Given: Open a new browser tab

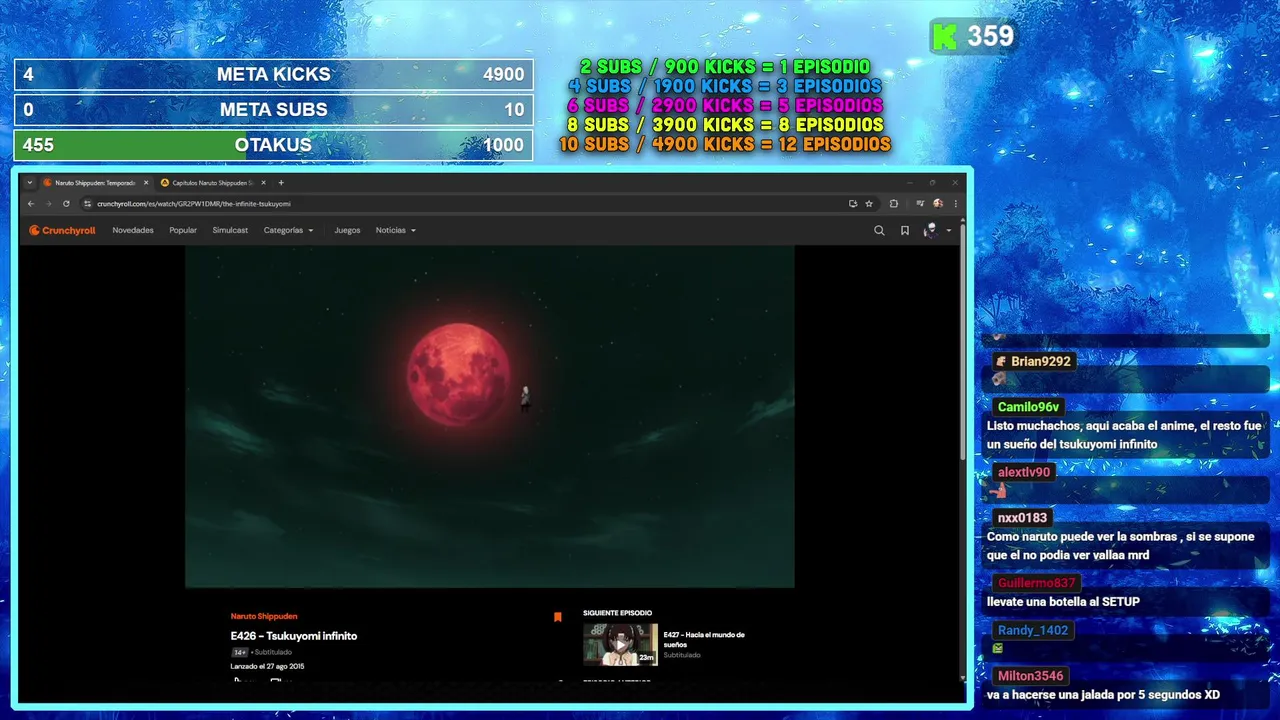Looking at the screenshot, I should [281, 183].
